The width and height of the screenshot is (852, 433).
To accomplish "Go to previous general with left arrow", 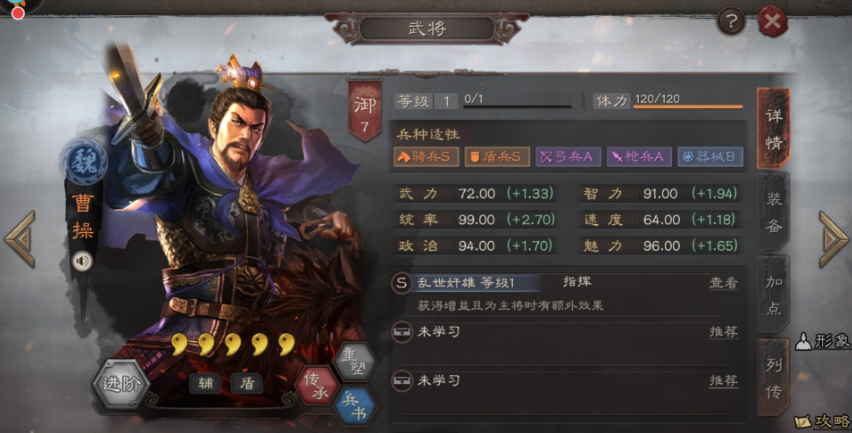I will pyautogui.click(x=20, y=239).
